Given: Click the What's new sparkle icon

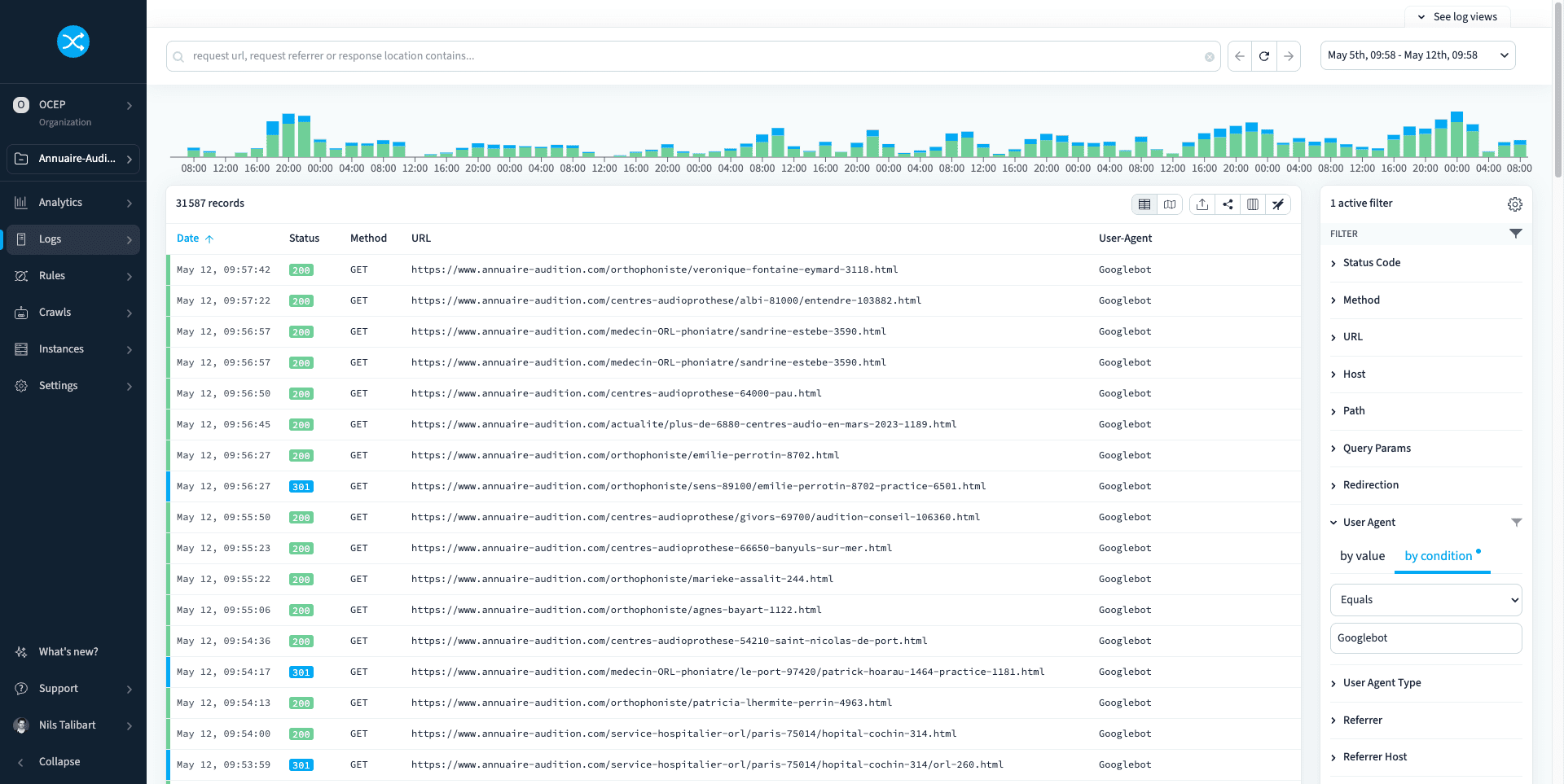Looking at the screenshot, I should coord(21,652).
